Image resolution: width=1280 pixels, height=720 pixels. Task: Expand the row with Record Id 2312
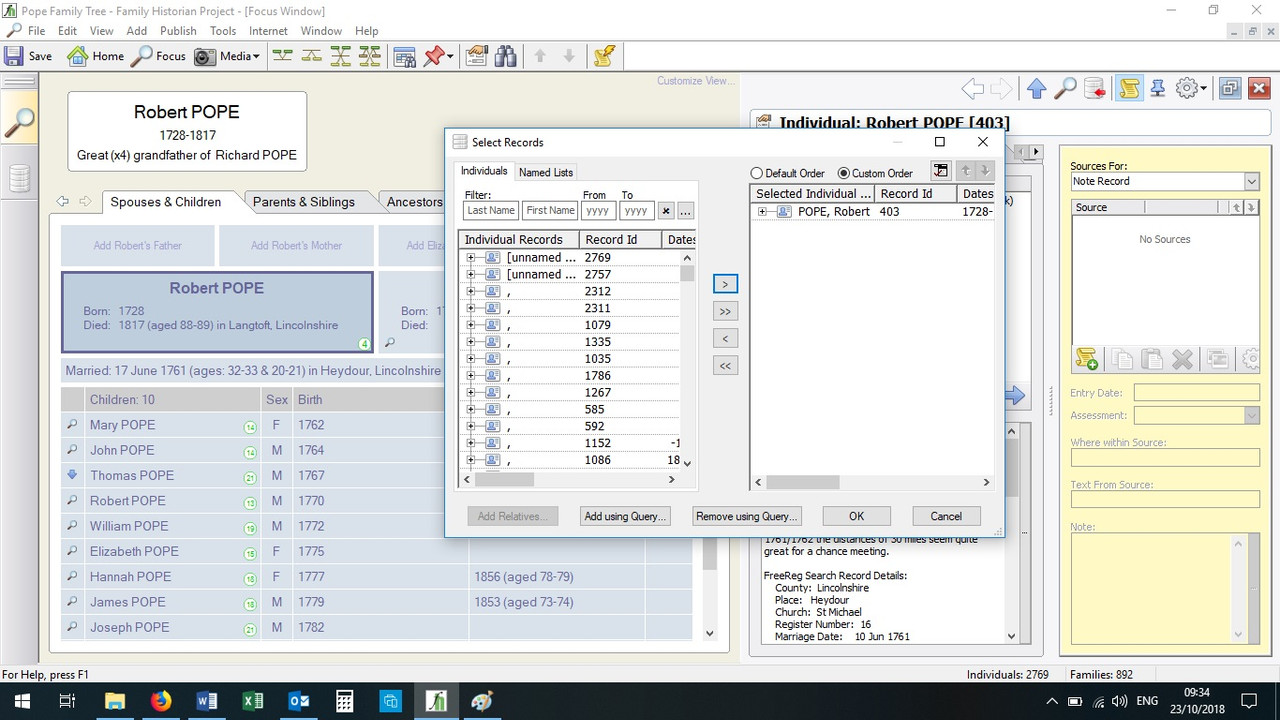pyautogui.click(x=471, y=291)
